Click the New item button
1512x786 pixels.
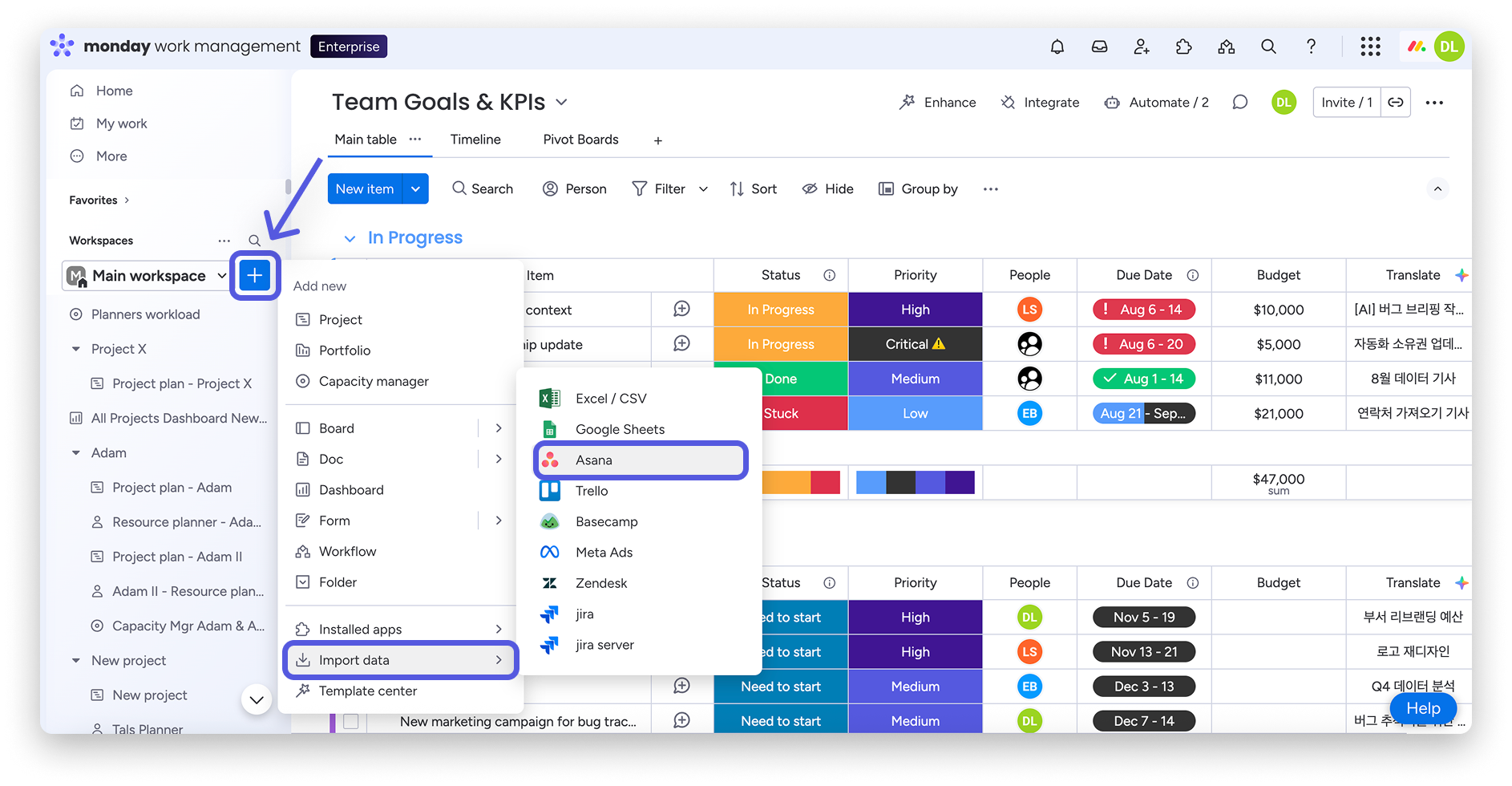(365, 189)
